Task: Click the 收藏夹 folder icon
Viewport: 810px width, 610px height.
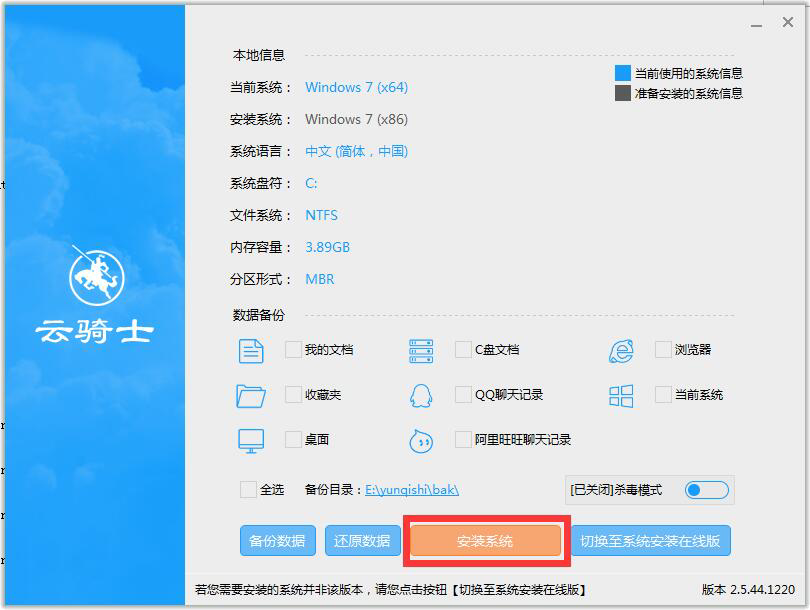Action: tap(249, 395)
